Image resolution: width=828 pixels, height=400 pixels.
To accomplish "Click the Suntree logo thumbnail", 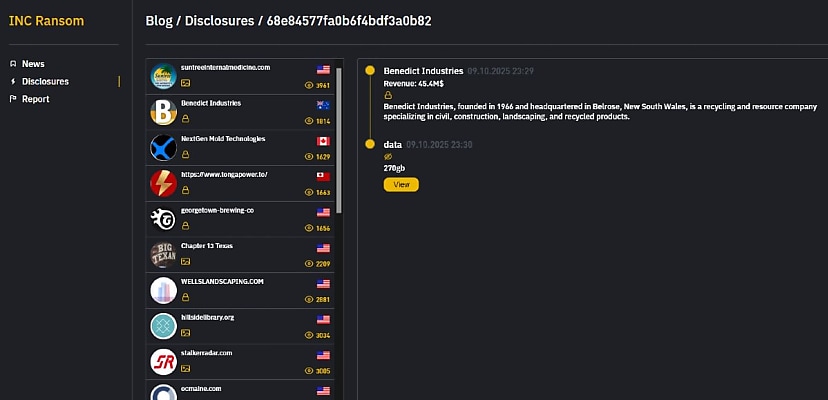I will 164,77.
